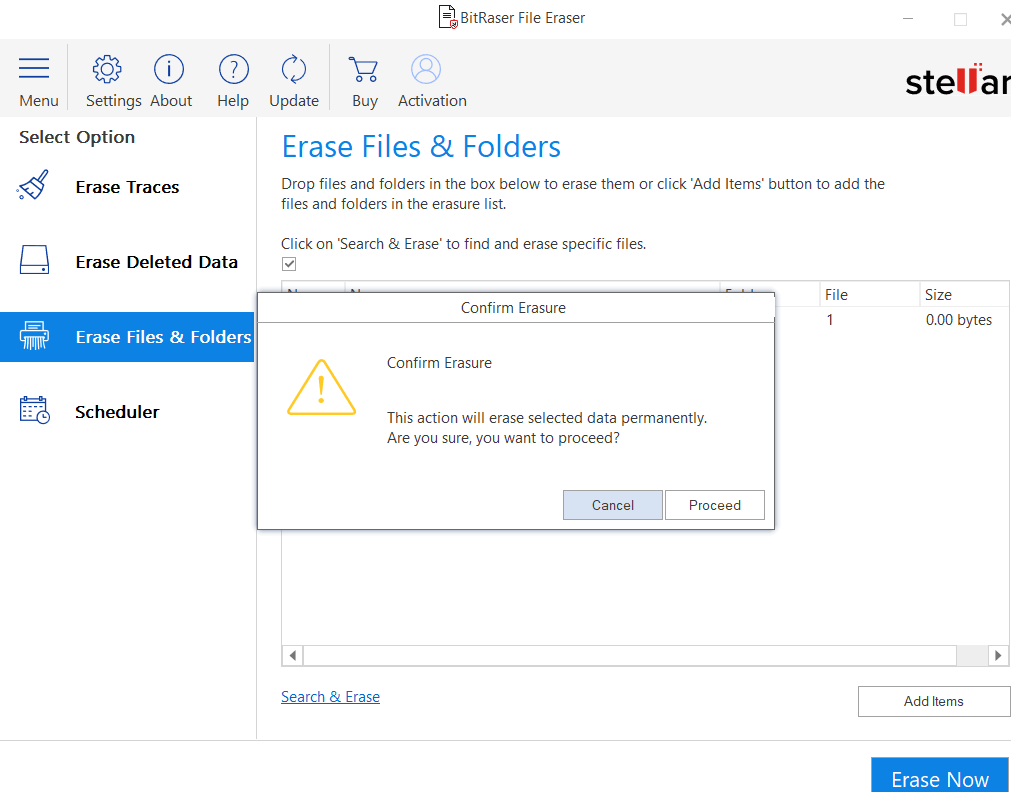The height and width of the screenshot is (792, 1011).
Task: Toggle the select-all checkbox above the list
Action: (x=289, y=264)
